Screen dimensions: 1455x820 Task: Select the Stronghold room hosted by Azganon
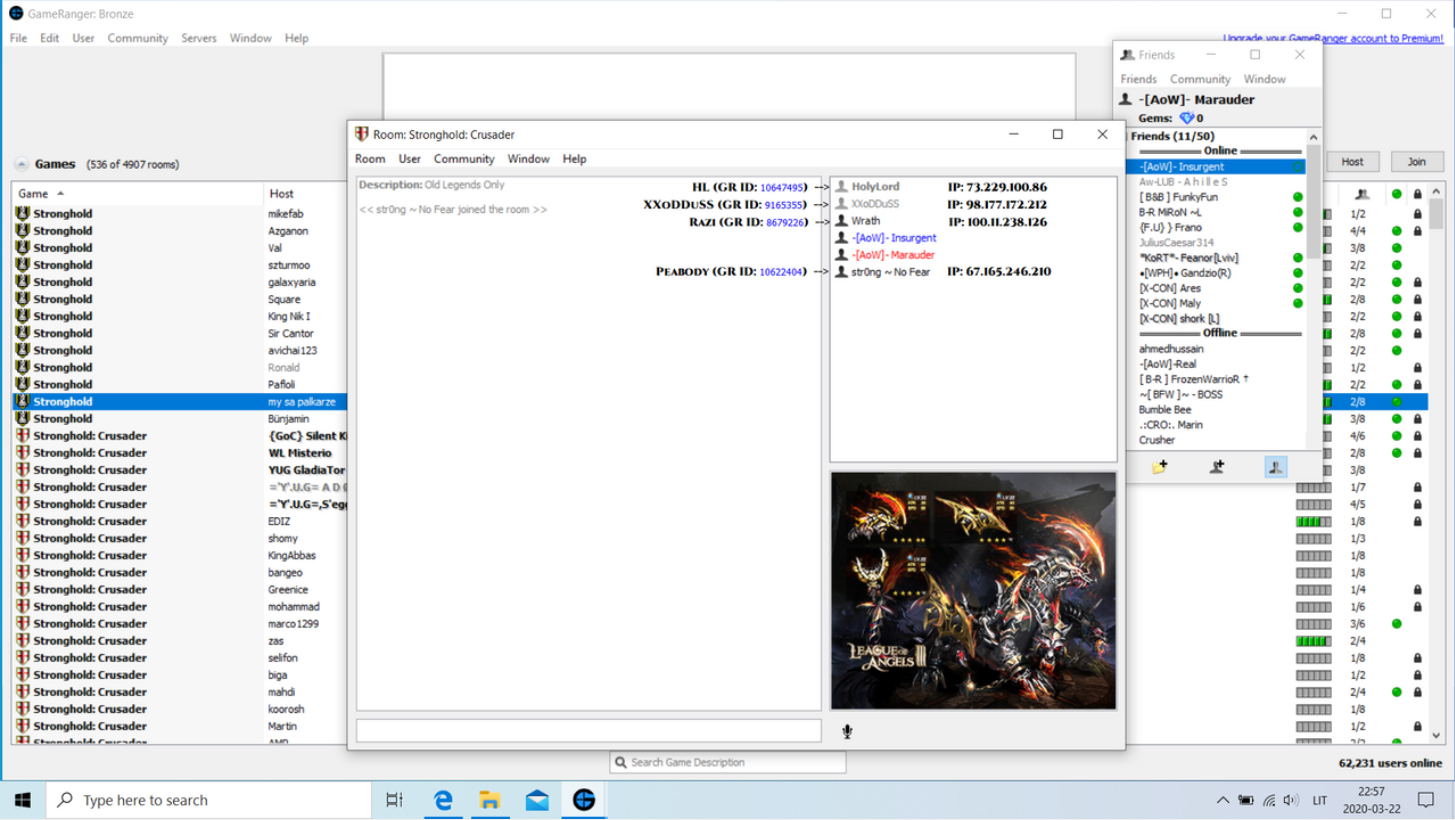180,231
